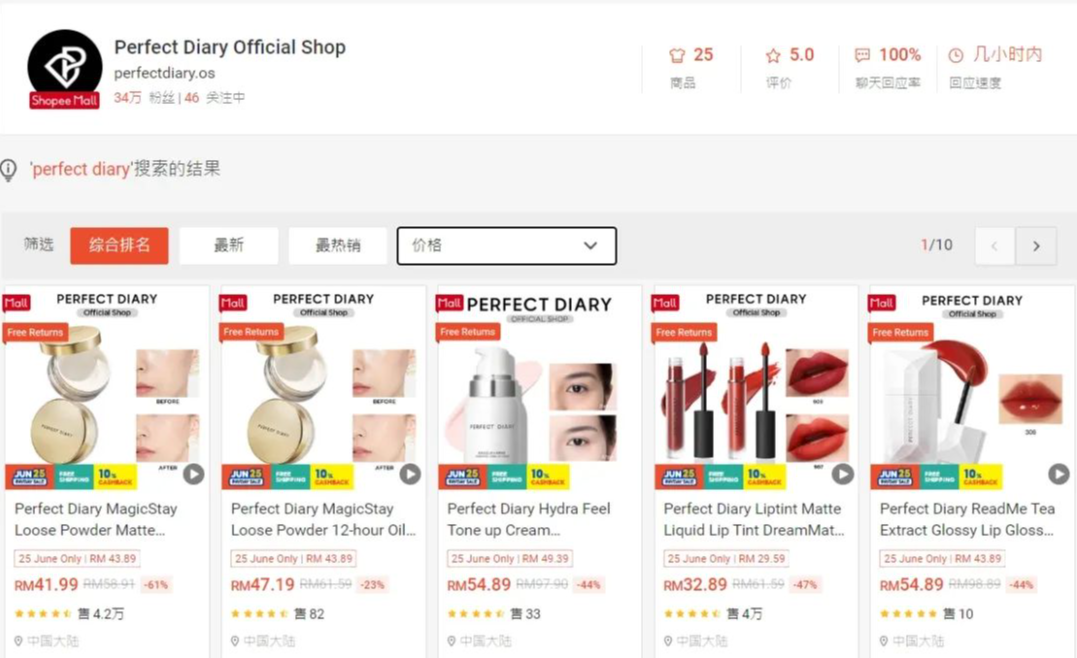This screenshot has height=658, width=1077.
Task: Play video on Liptint Matte product image
Action: 842,474
